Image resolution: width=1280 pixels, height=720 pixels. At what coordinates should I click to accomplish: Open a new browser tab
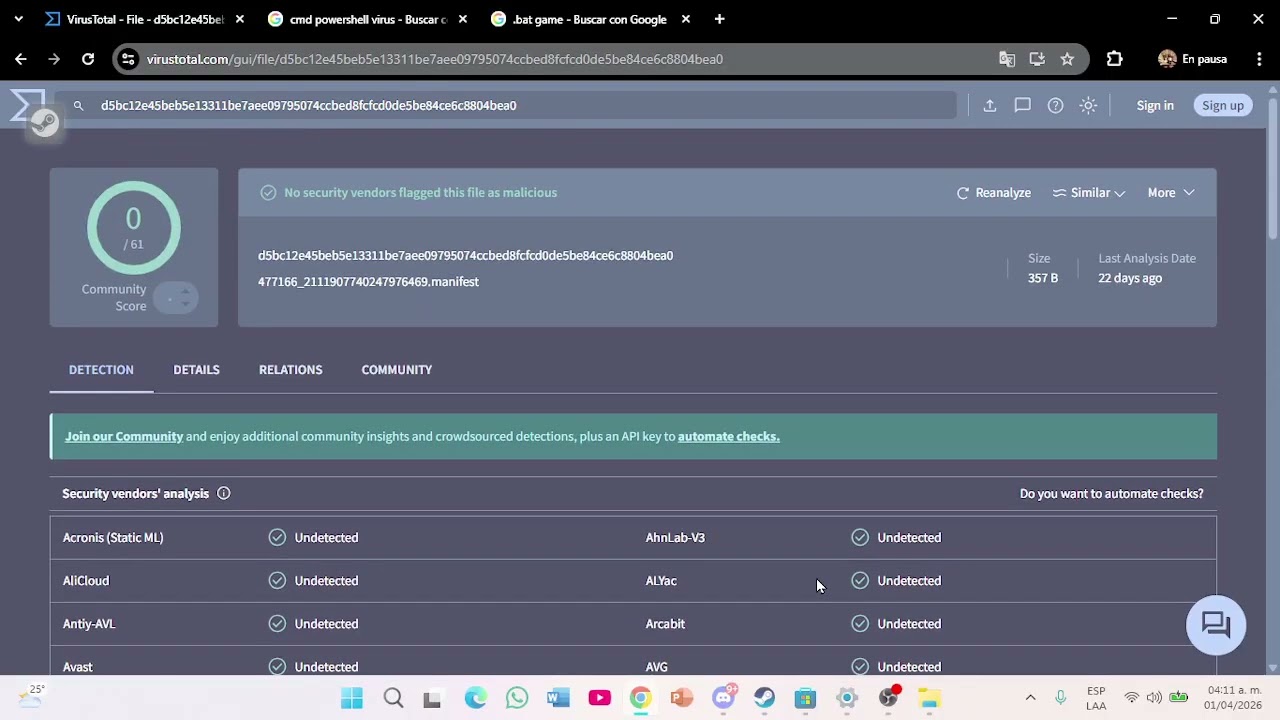click(719, 19)
